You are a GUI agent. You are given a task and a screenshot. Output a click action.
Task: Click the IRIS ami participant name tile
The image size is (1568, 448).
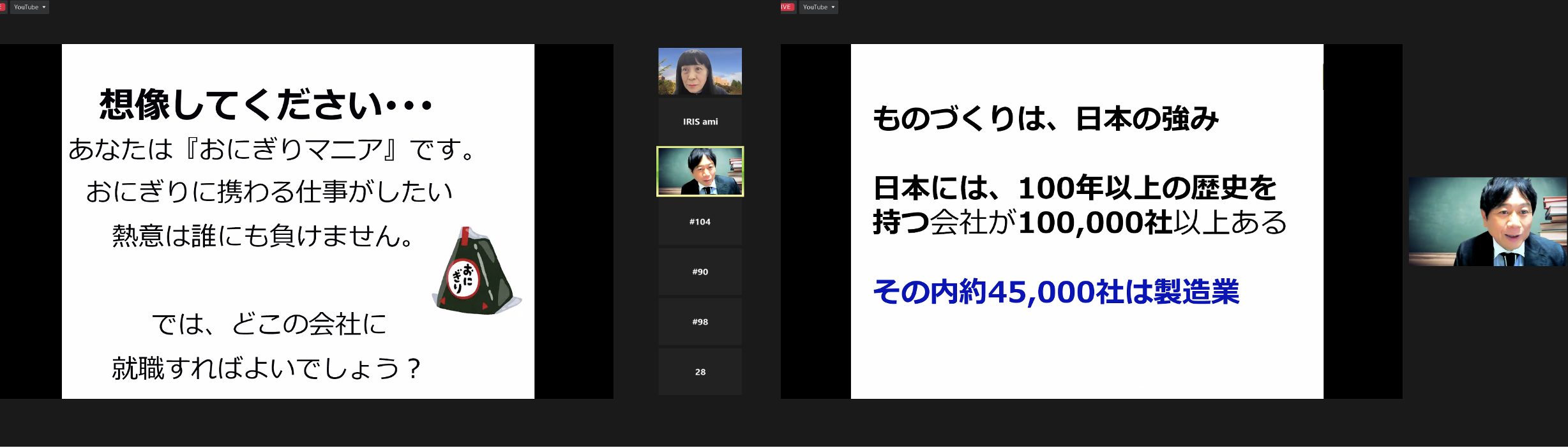(x=700, y=121)
